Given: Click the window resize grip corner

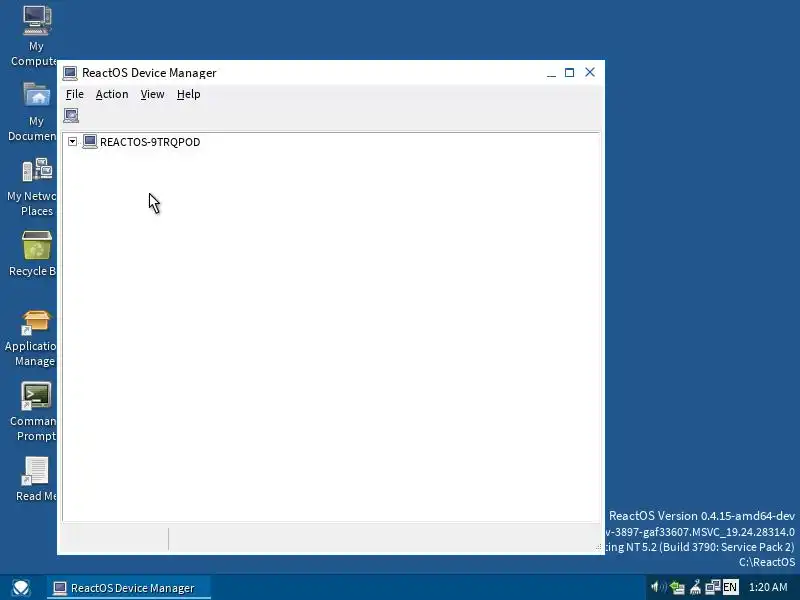Looking at the screenshot, I should pyautogui.click(x=598, y=547).
